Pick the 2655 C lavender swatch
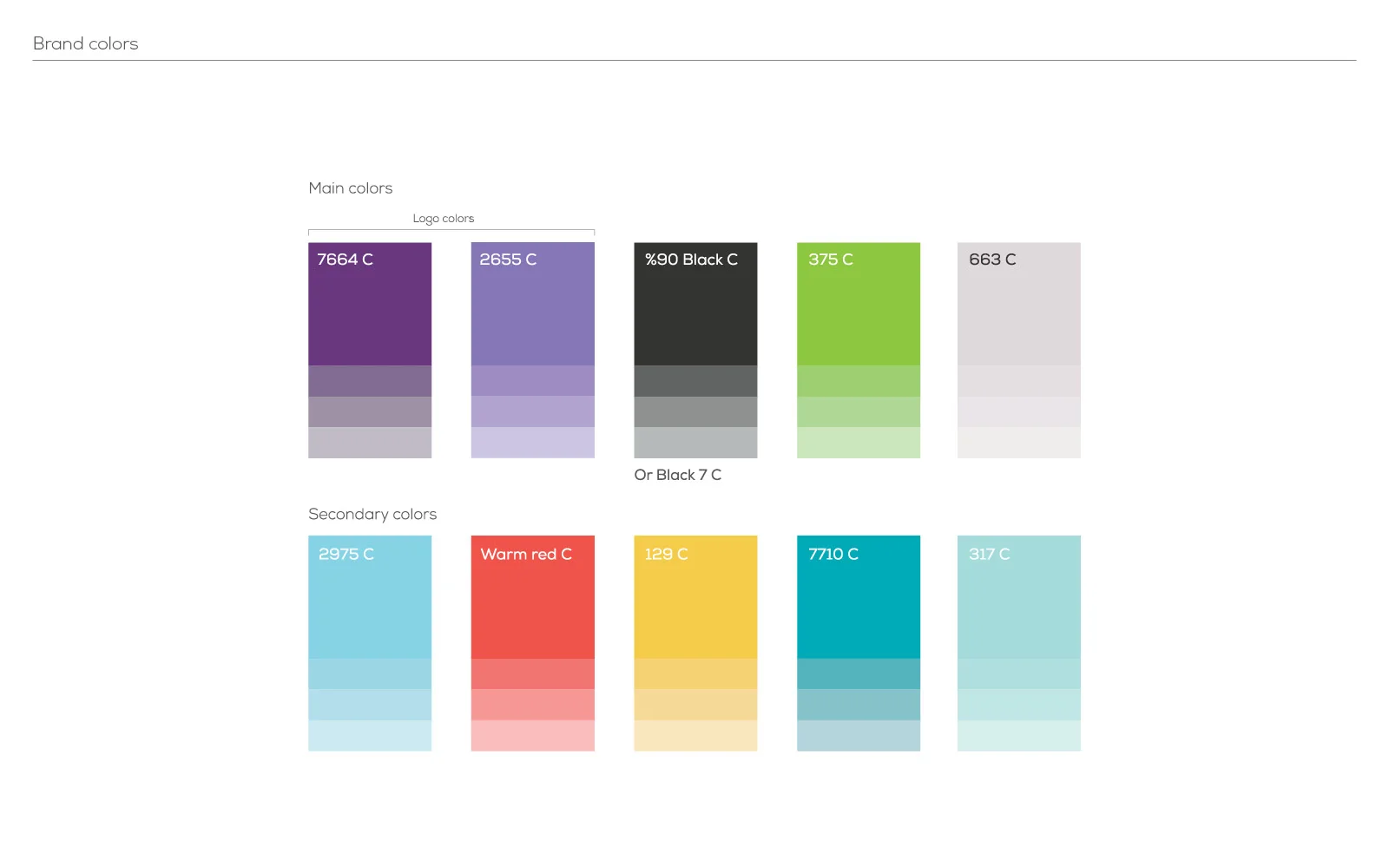 click(x=533, y=304)
